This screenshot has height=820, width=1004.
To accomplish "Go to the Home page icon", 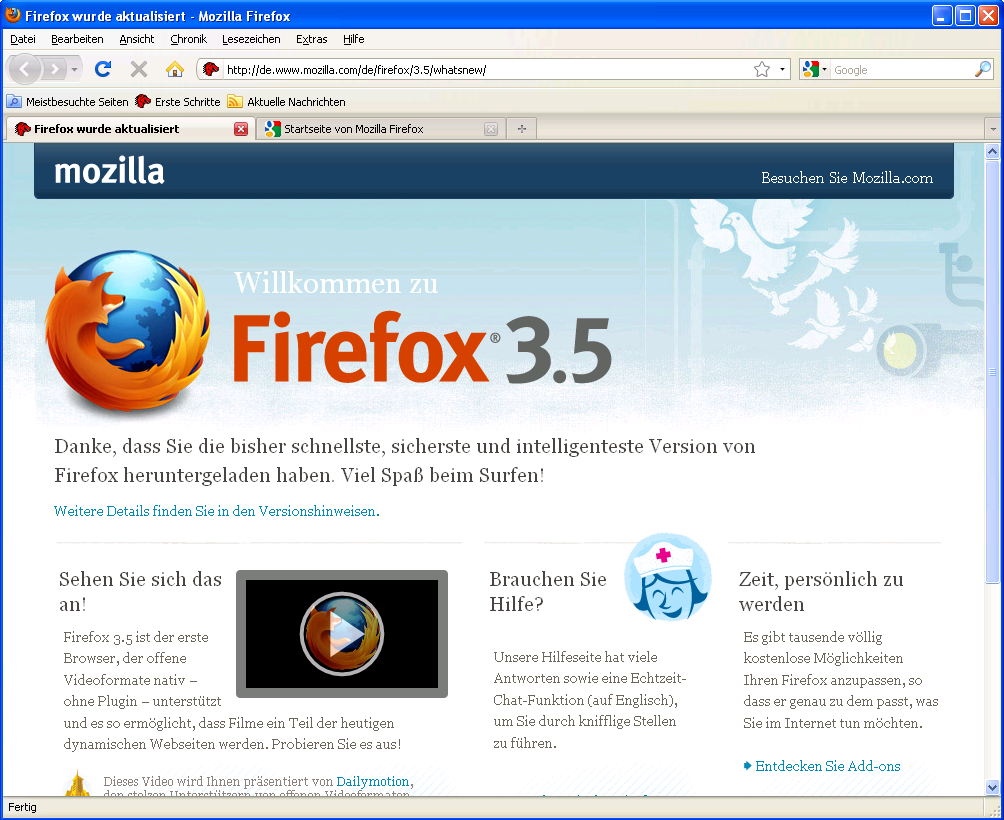I will 175,68.
